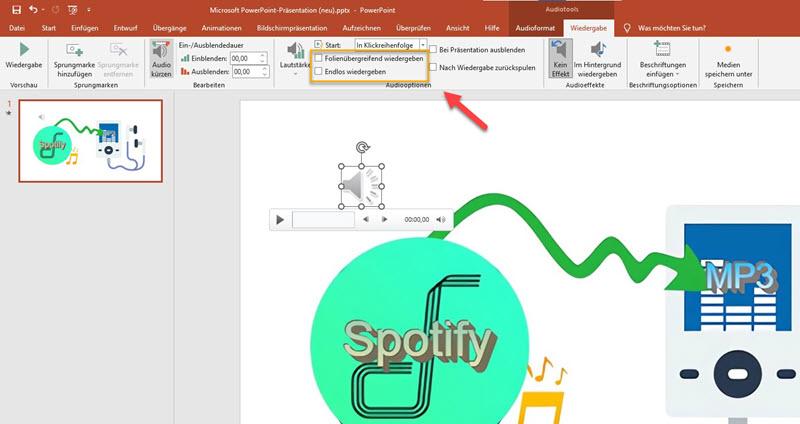Click the undo arrow in quick access toolbar
Screen dimensions: 800x424
point(33,10)
